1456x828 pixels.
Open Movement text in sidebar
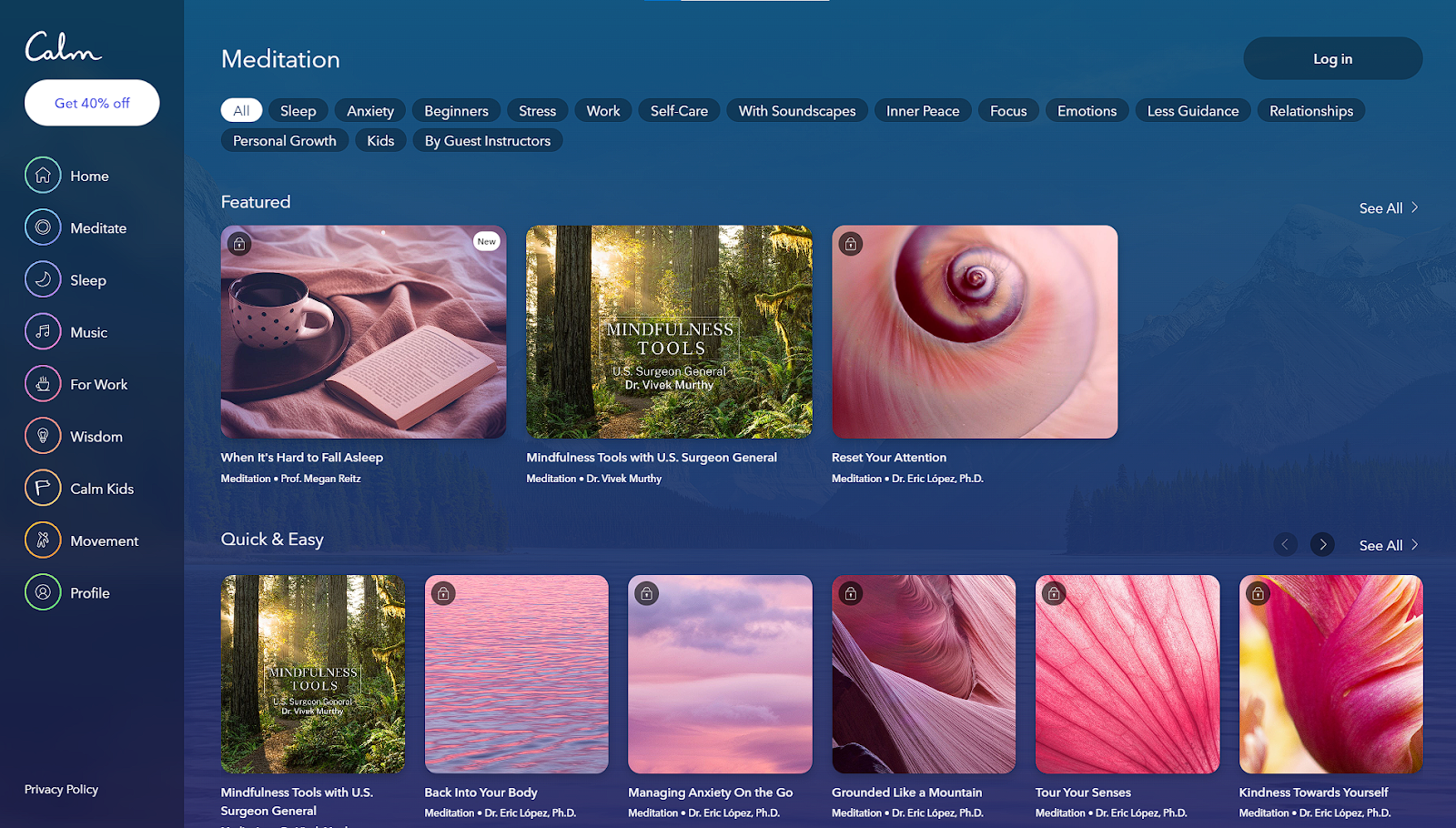[105, 540]
